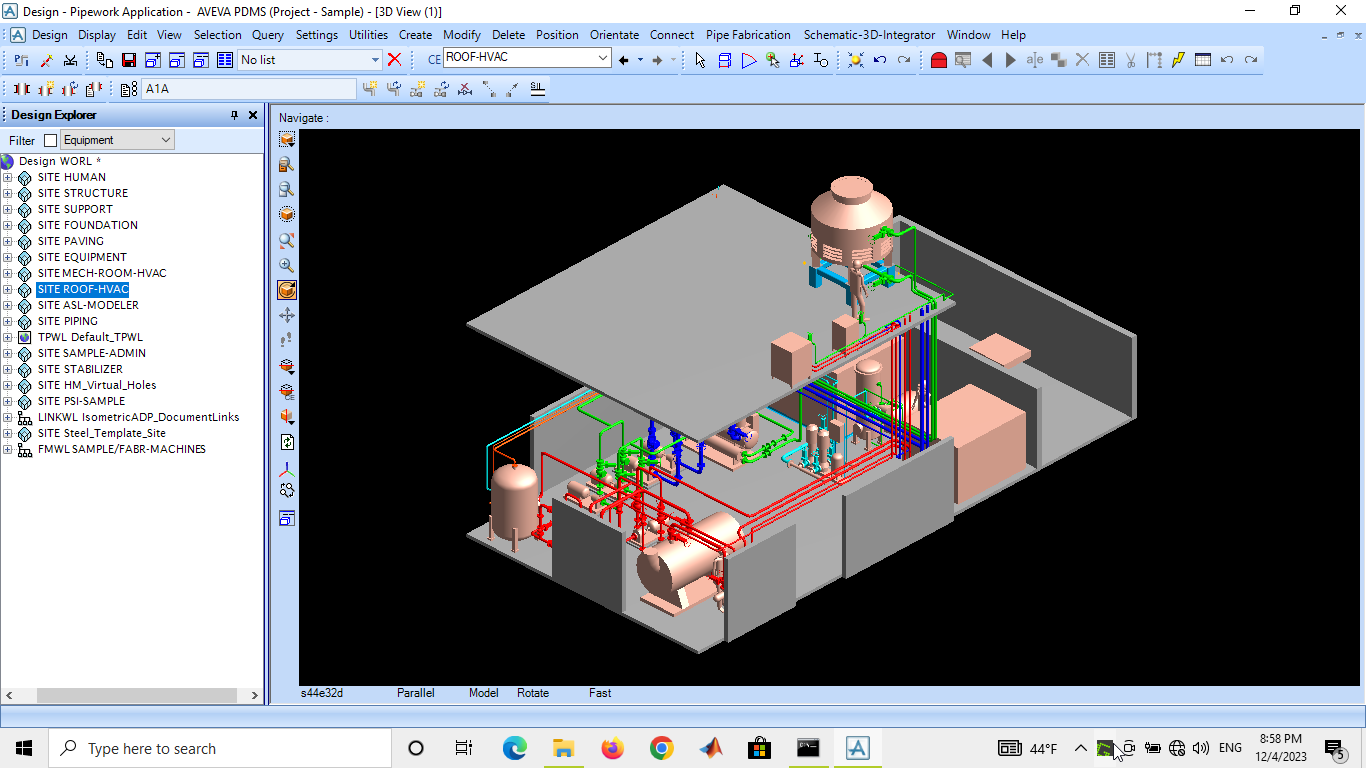
Task: Select TPWL Default_TPWL in the tree
Action: pos(90,337)
